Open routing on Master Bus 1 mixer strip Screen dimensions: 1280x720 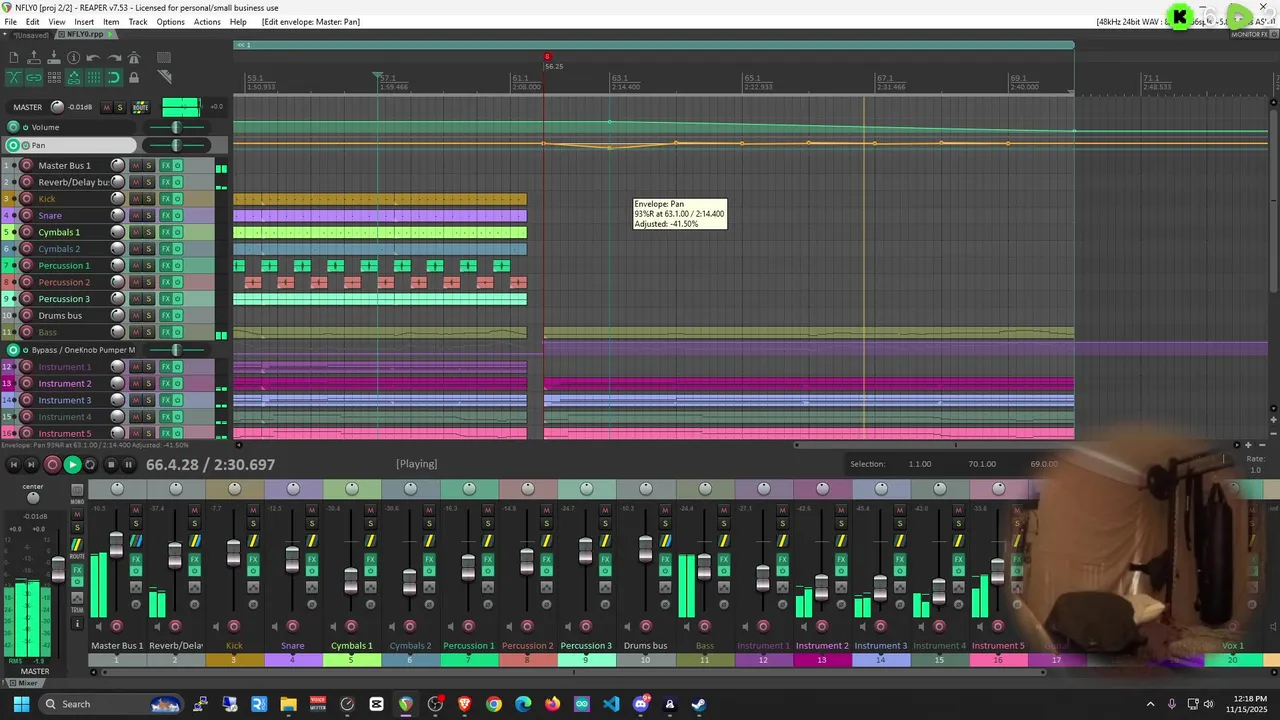pyautogui.click(x=136, y=541)
